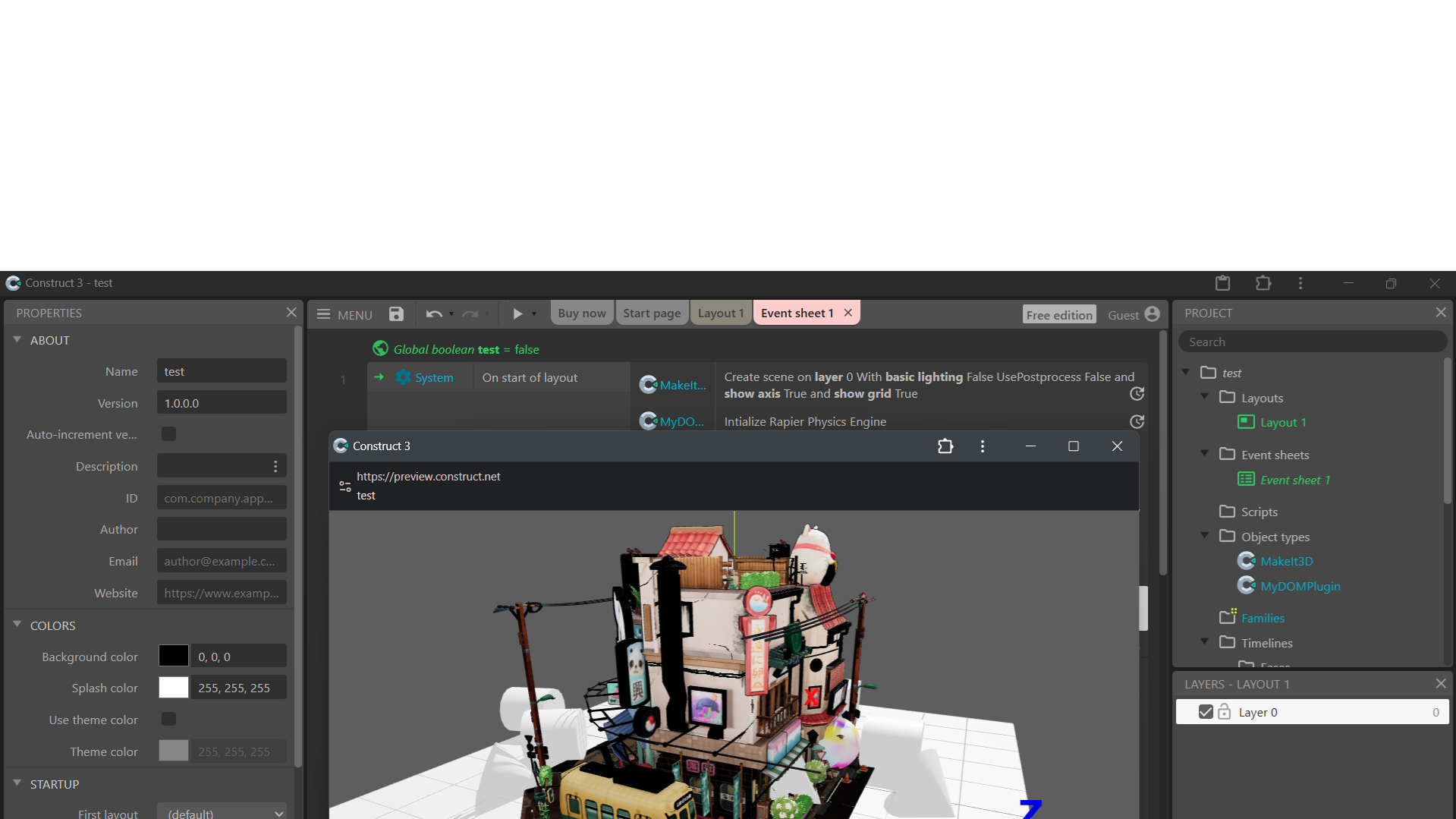Image resolution: width=1456 pixels, height=819 pixels.
Task: Close the Event sheet 1 tab
Action: tap(848, 313)
